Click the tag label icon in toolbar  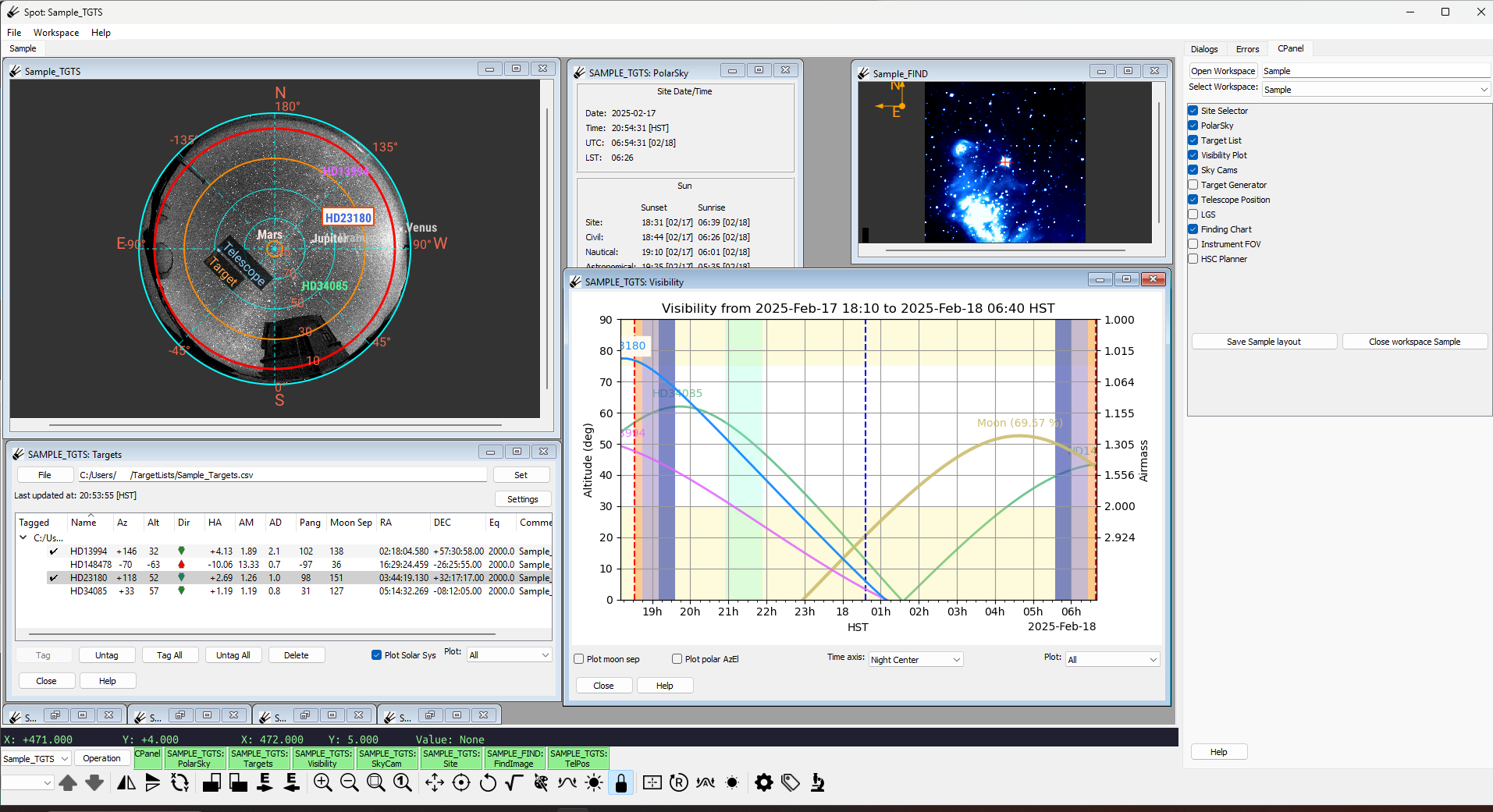791,782
